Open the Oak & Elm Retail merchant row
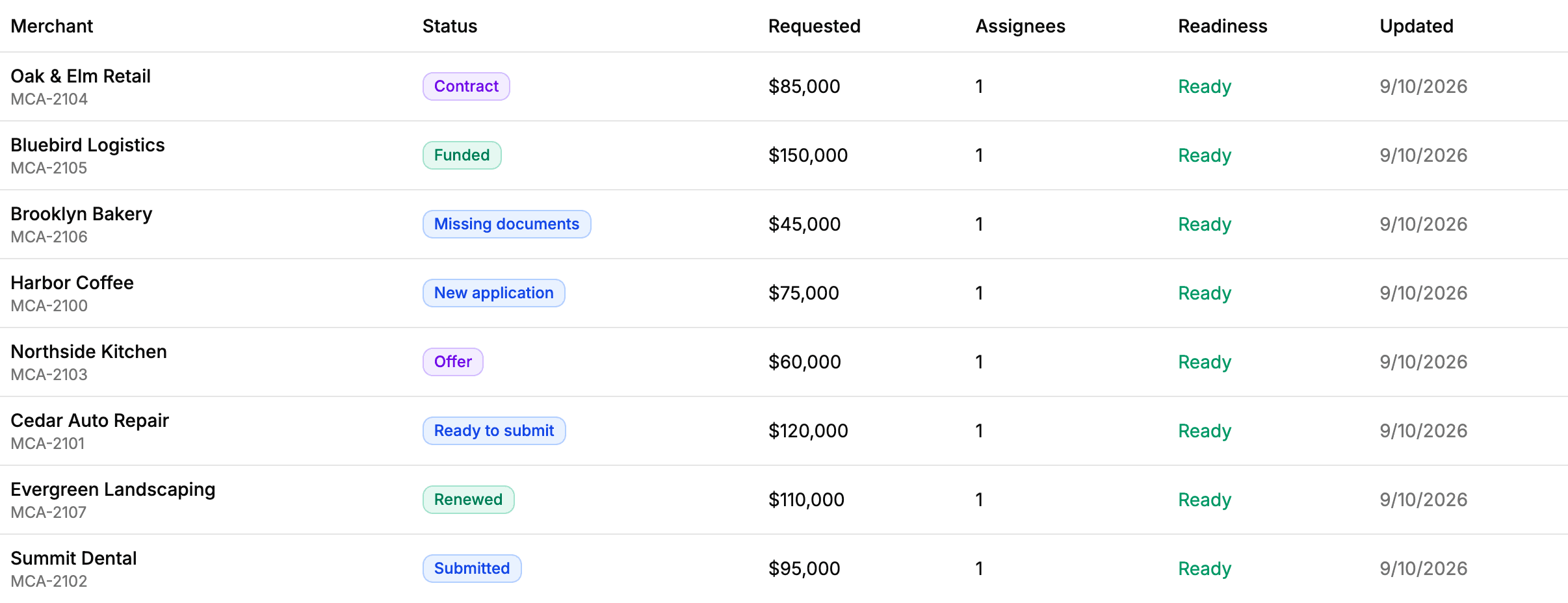Screen dimensions: 1568x603 click(x=784, y=86)
